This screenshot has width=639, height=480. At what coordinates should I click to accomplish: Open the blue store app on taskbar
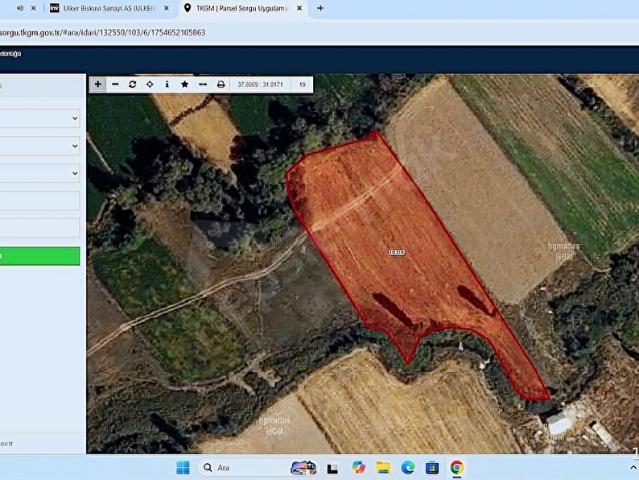pyautogui.click(x=432, y=468)
